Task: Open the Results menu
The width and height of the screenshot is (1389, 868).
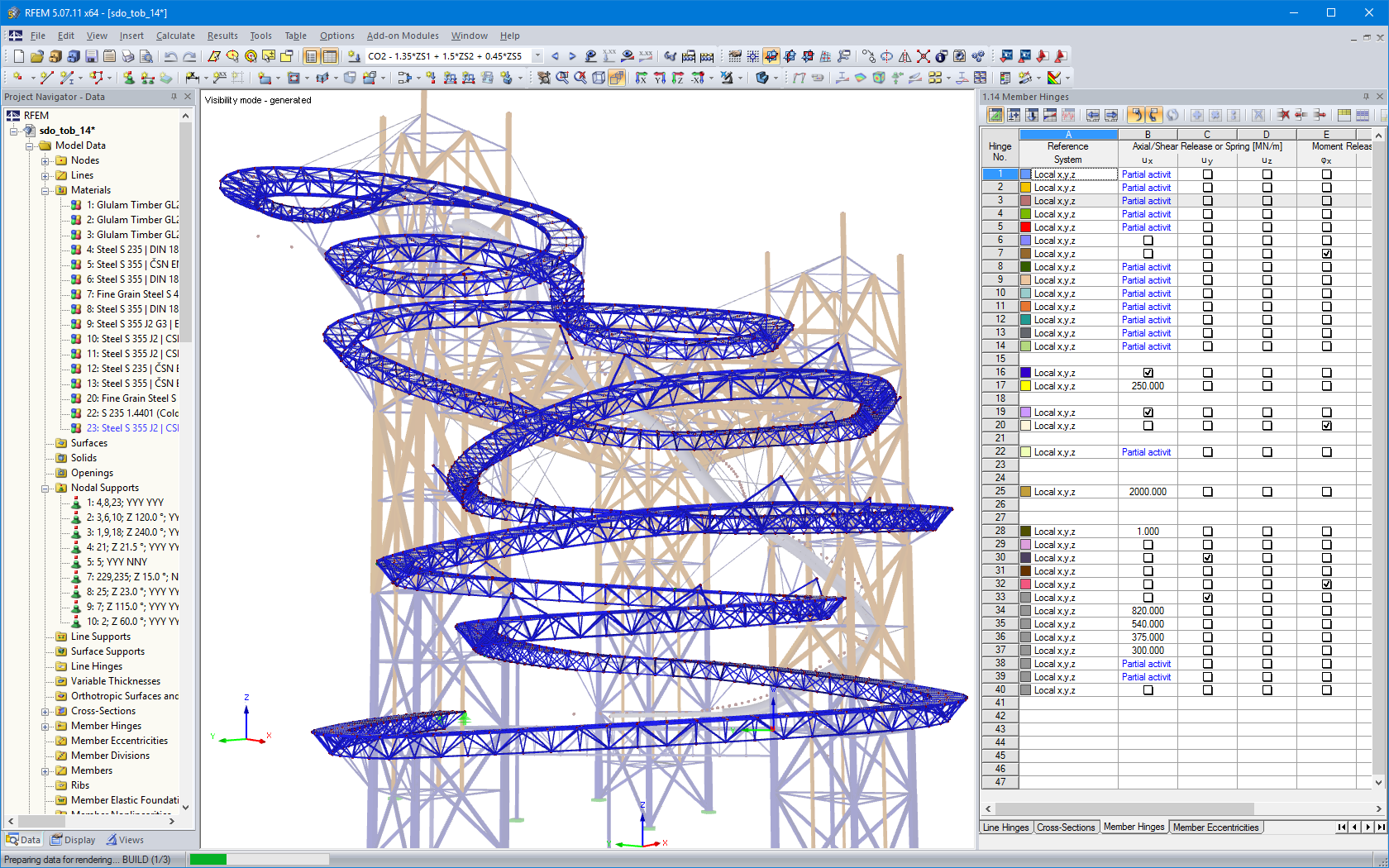Action: coord(222,36)
